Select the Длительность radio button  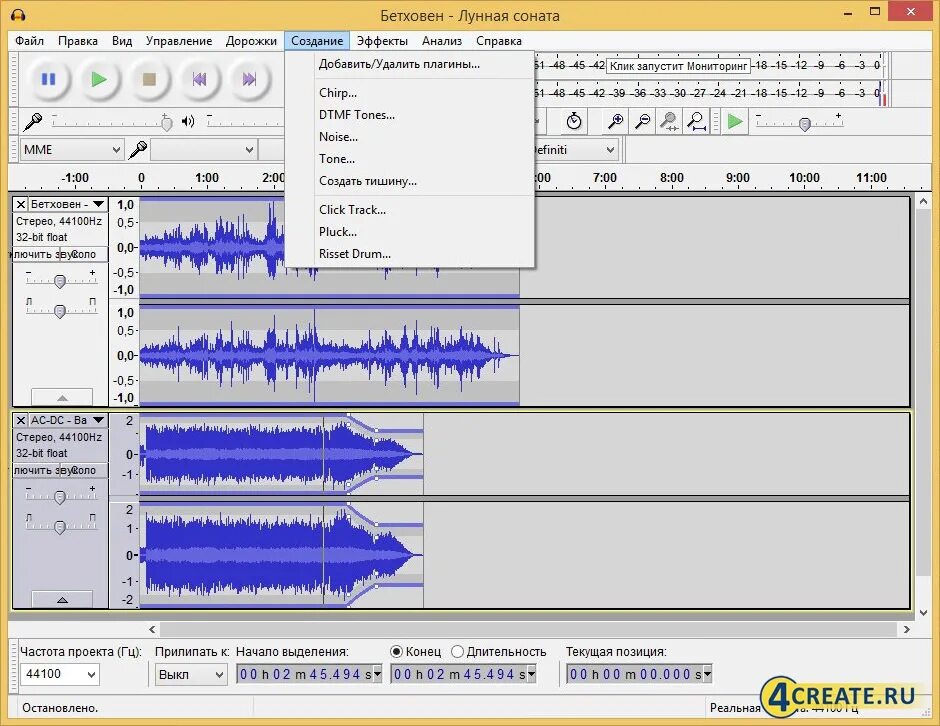click(457, 652)
